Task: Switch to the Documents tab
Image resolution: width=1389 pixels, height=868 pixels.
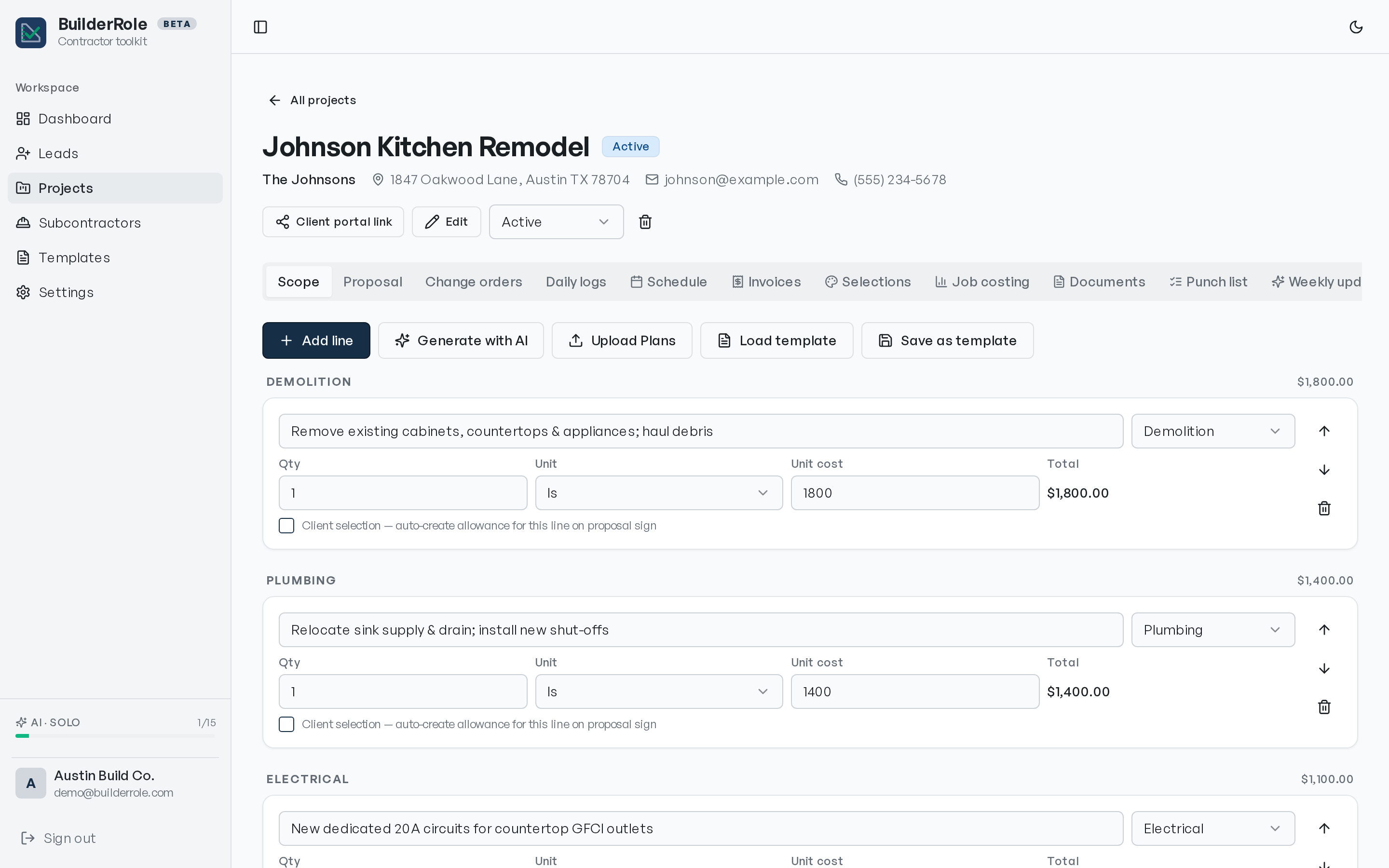Action: point(1099,282)
